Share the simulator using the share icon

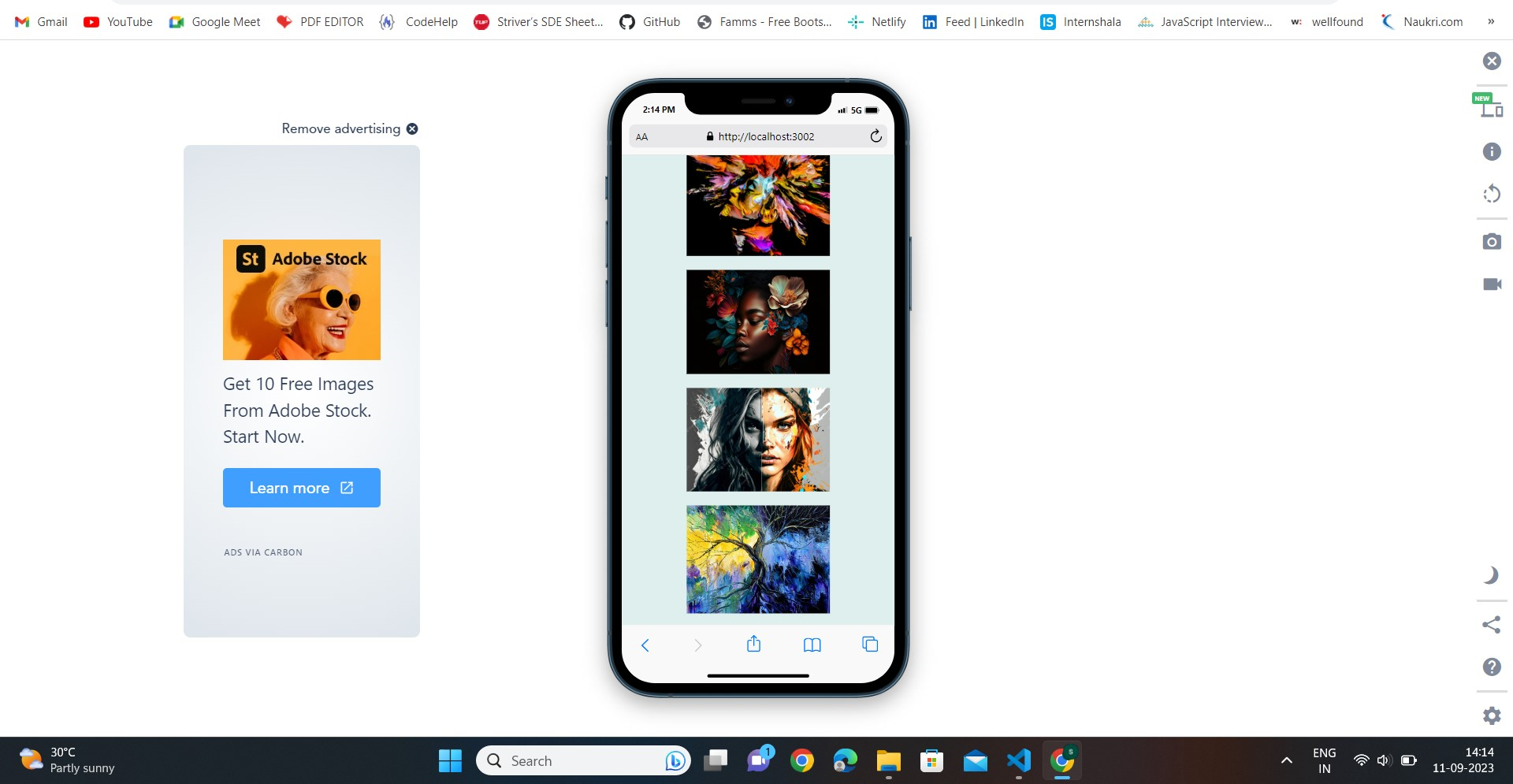point(1492,625)
